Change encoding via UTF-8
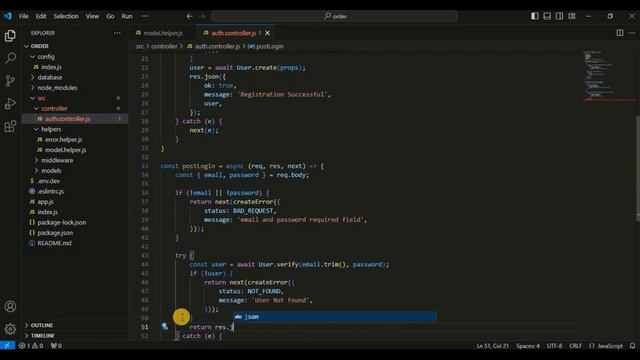The image size is (640, 360). tap(554, 346)
